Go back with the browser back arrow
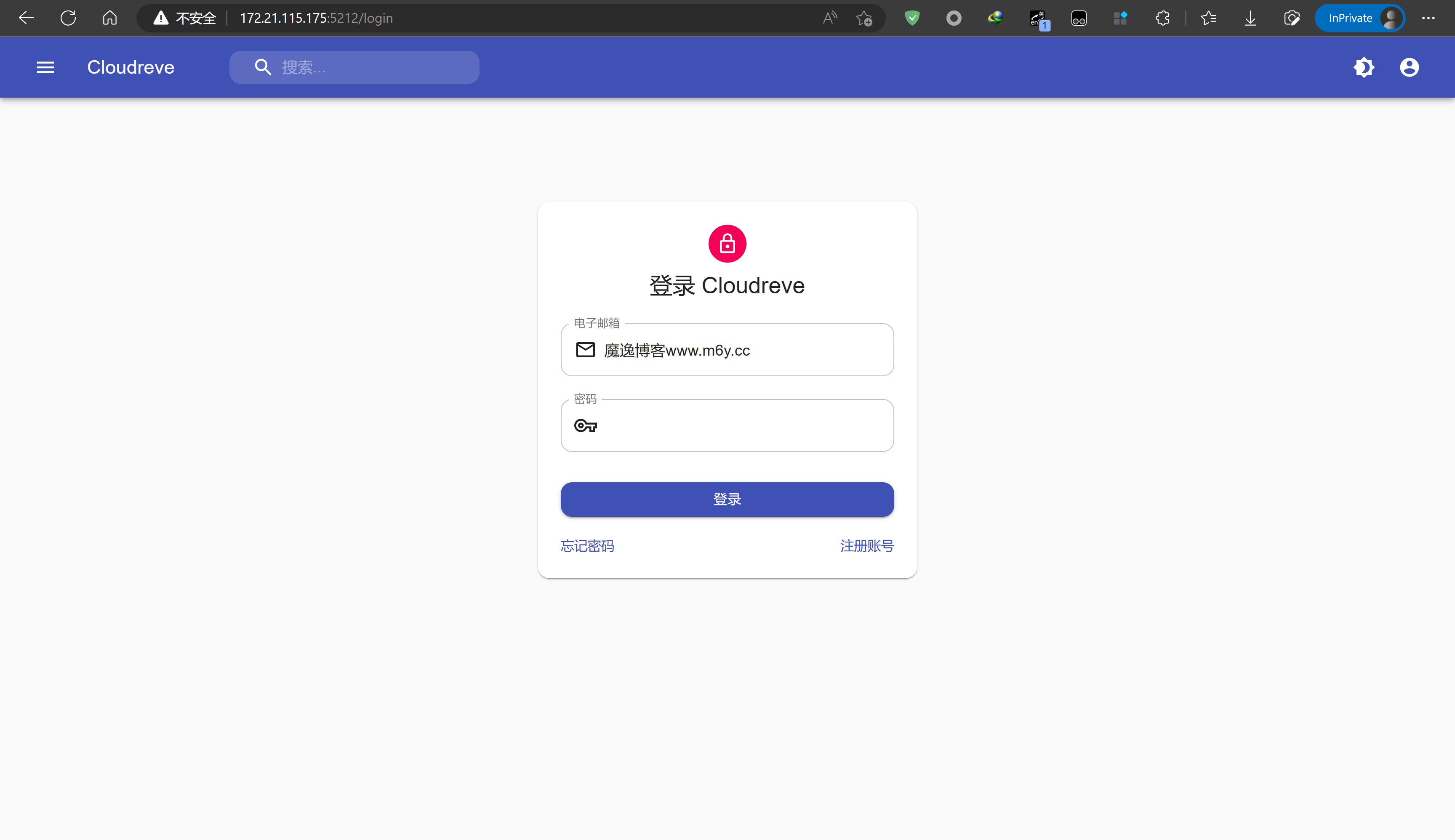The width and height of the screenshot is (1455, 840). pos(27,18)
